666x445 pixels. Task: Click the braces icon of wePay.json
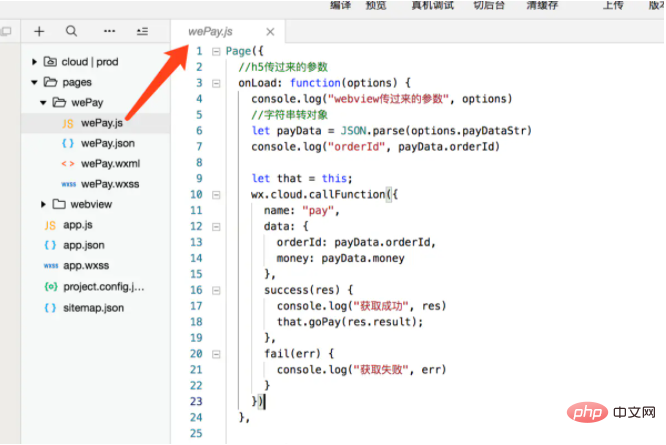[x=68, y=144]
